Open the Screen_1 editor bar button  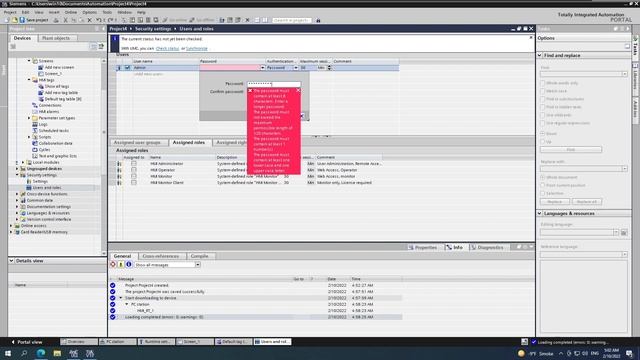pyautogui.click(x=195, y=342)
